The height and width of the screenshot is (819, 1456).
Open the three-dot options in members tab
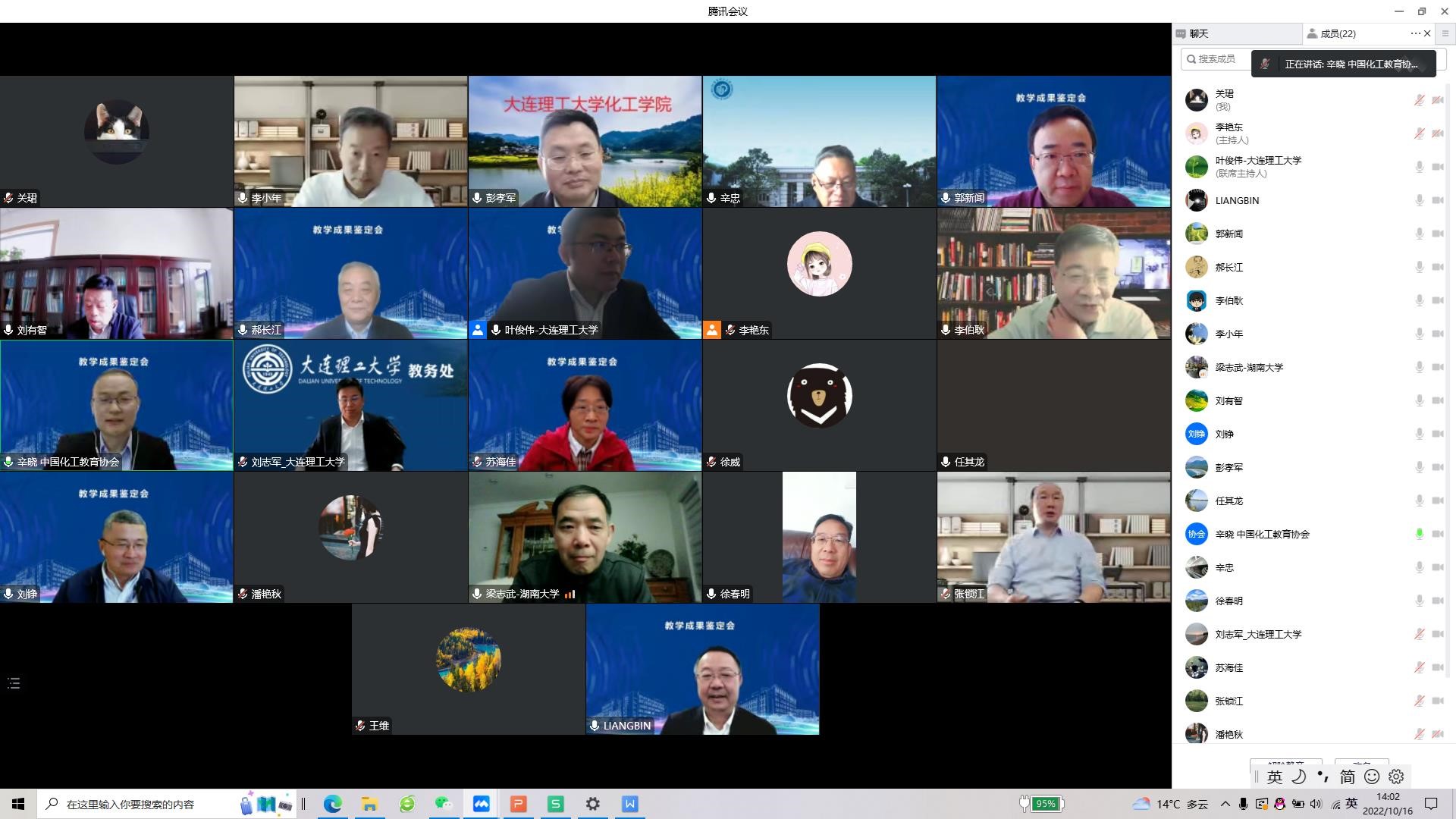point(1415,33)
